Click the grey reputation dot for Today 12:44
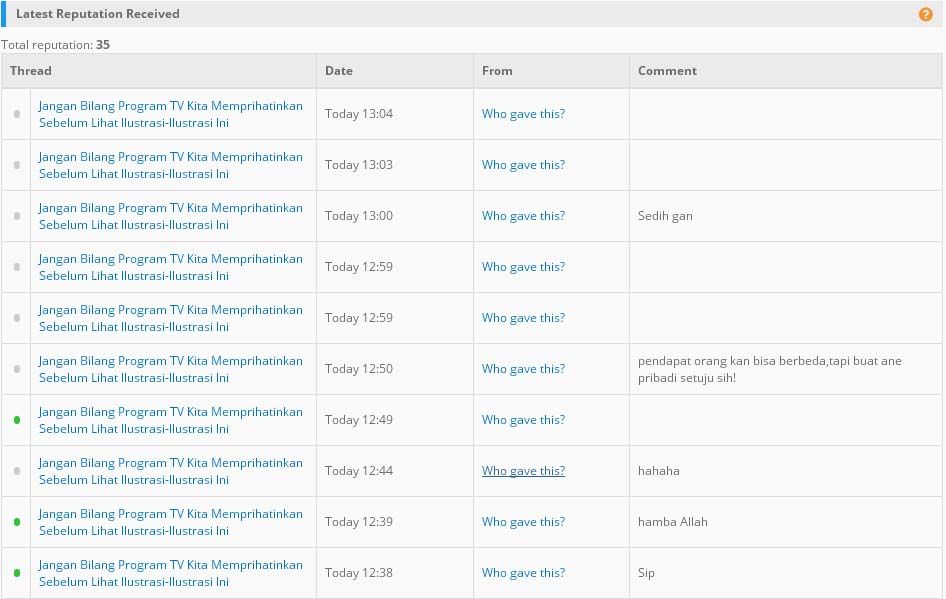946x599 pixels. tap(17, 471)
